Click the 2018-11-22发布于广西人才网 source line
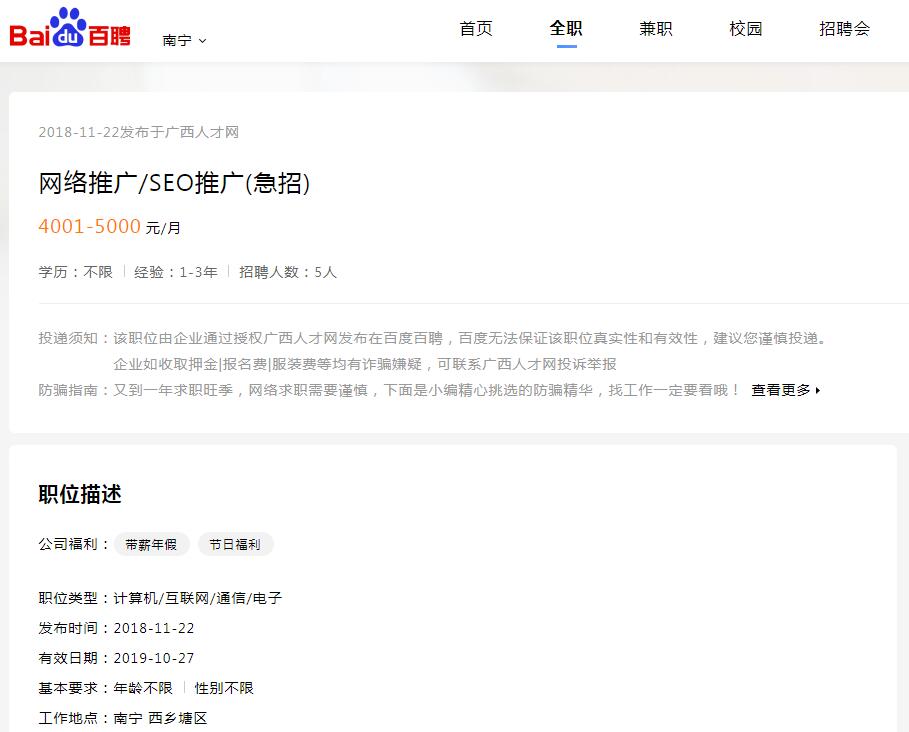The height and width of the screenshot is (732, 909). pyautogui.click(x=138, y=132)
